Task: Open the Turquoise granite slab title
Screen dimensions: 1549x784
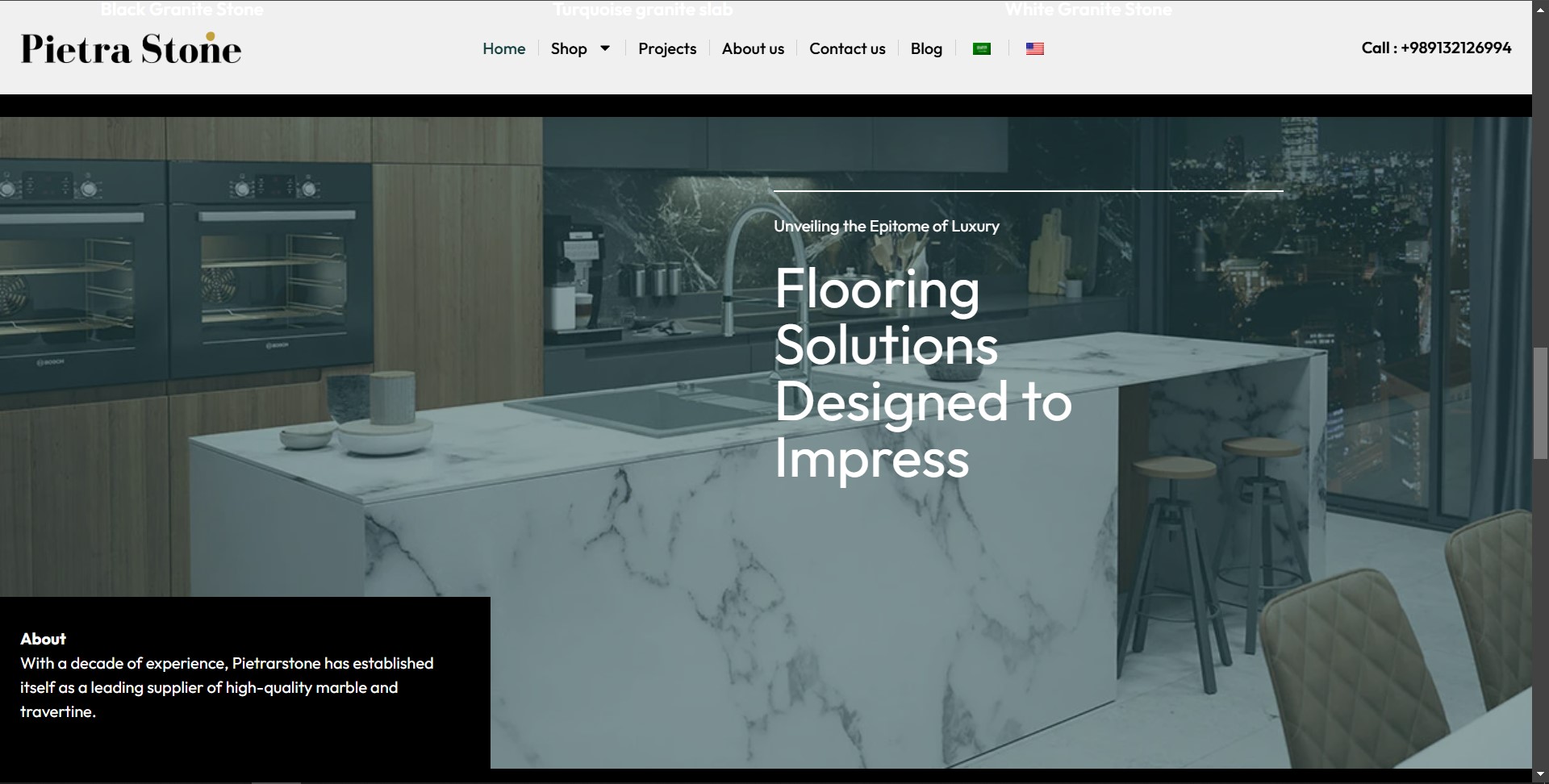Action: (642, 10)
